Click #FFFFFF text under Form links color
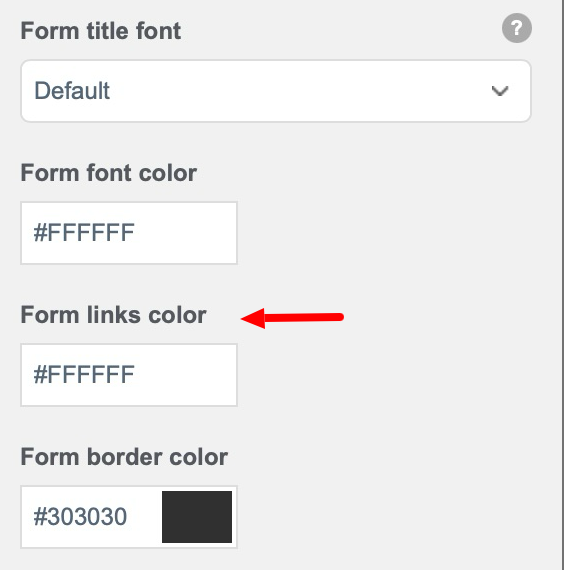This screenshot has width=564, height=570. click(84, 374)
